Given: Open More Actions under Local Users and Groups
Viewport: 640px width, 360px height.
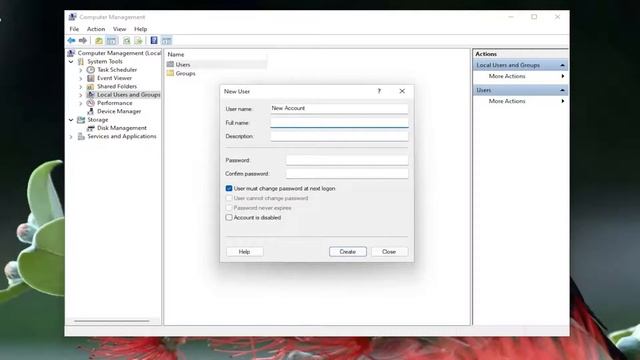Looking at the screenshot, I should [x=507, y=76].
